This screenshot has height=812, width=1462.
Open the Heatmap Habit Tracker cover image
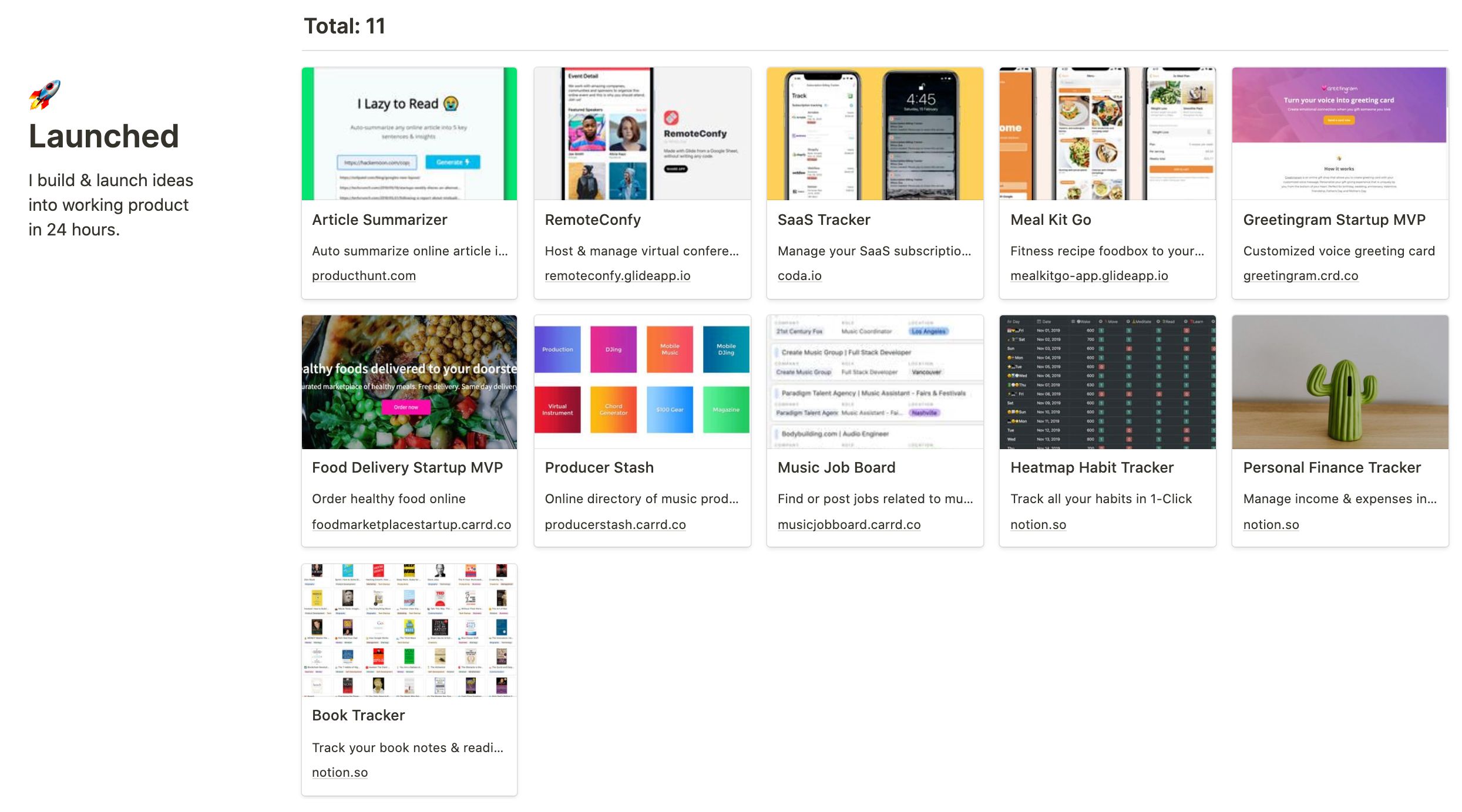click(1108, 382)
